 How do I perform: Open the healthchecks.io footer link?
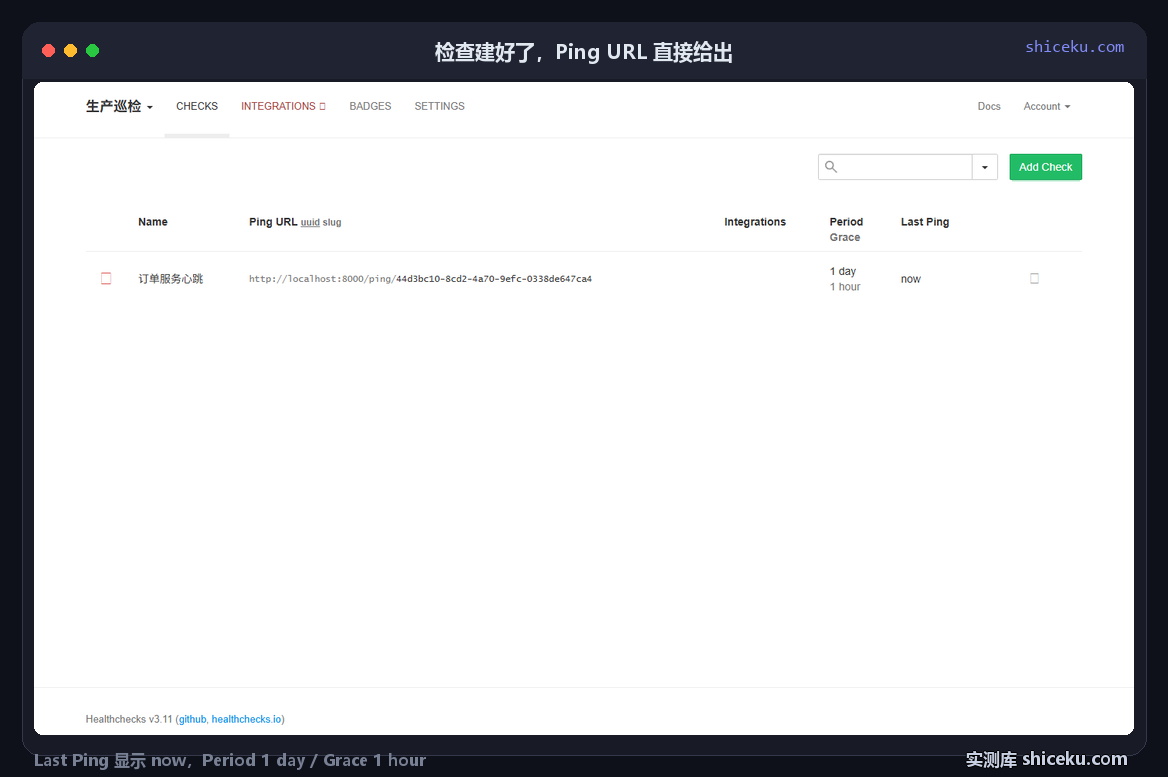click(x=247, y=720)
